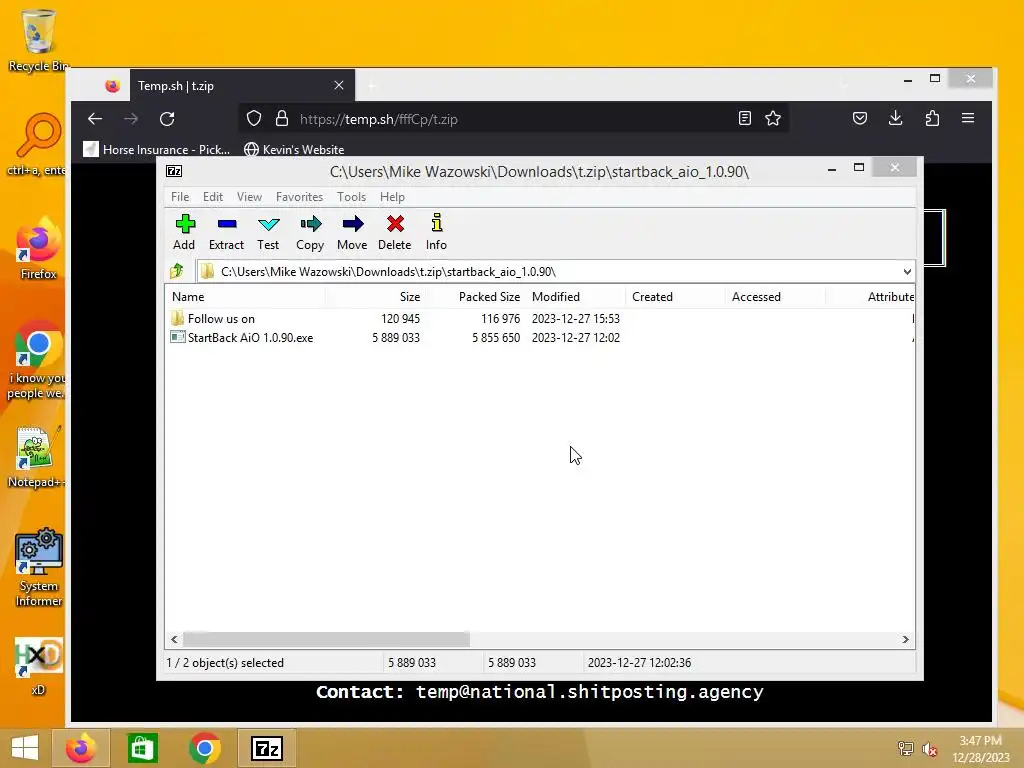
Task: Sort by Packed Size column header
Action: click(475, 296)
